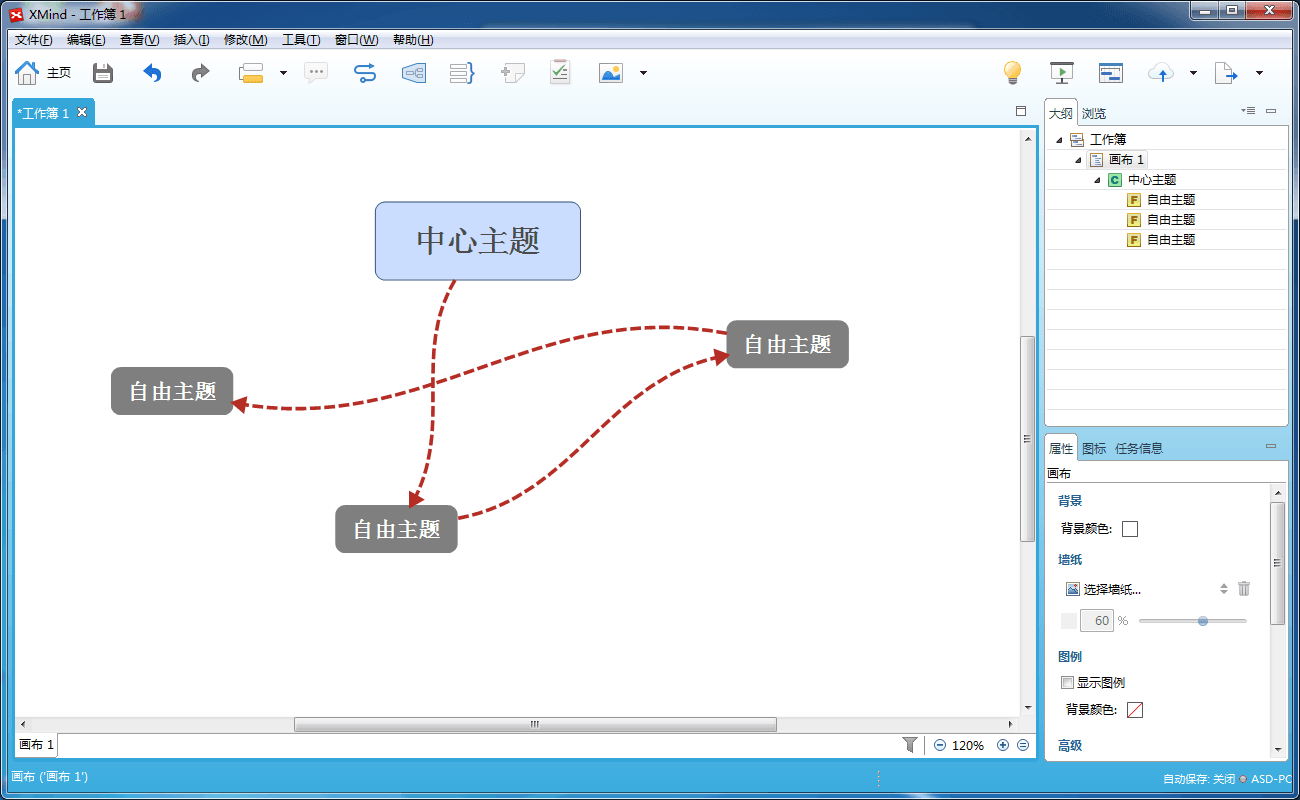This screenshot has width=1300, height=800.
Task: Enable the 显示图例 checkbox
Action: [1068, 683]
